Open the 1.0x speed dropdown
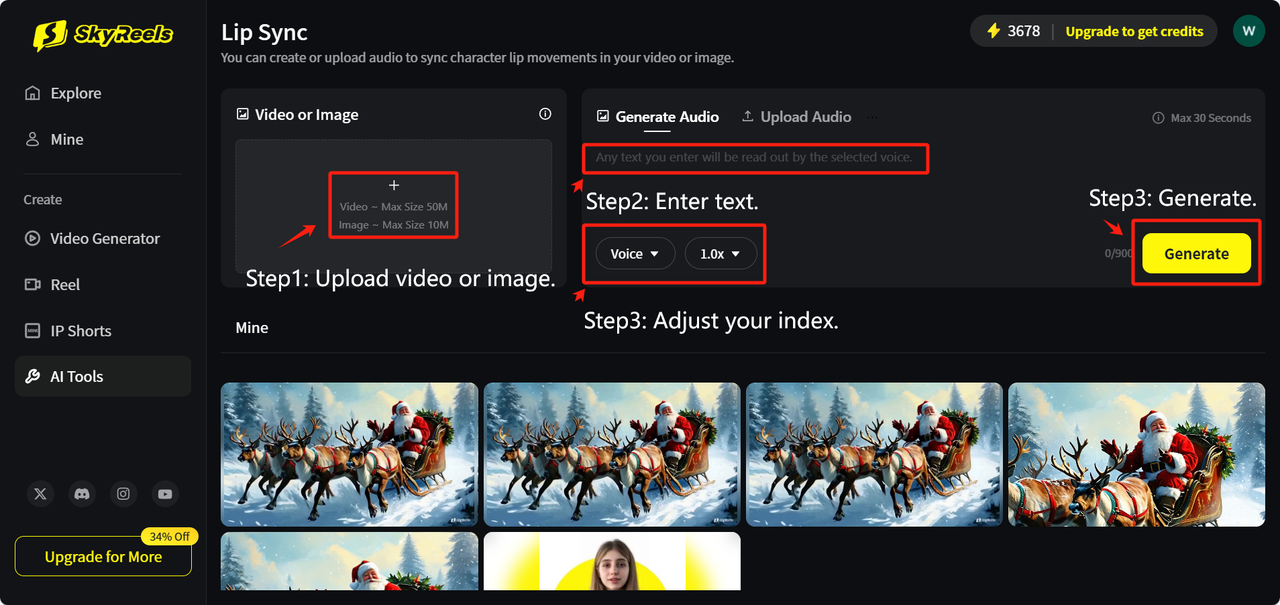The height and width of the screenshot is (605, 1280). pyautogui.click(x=720, y=254)
